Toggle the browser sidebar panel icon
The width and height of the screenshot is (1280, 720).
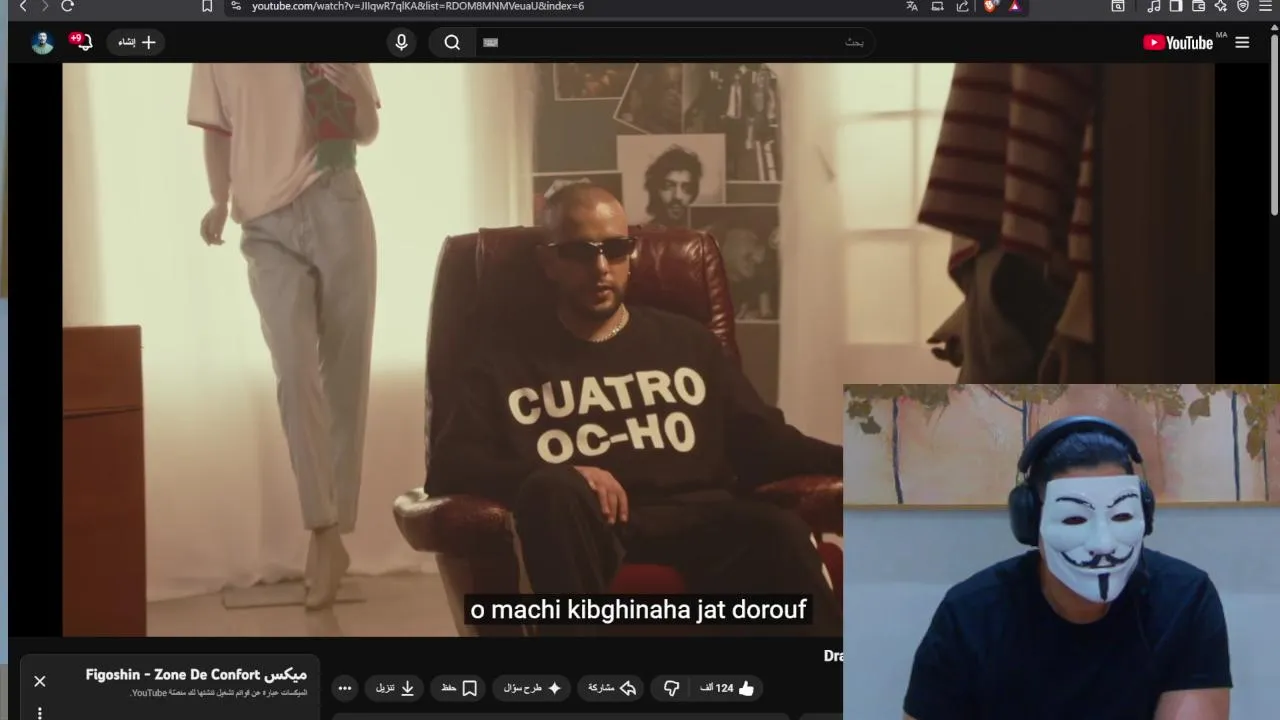pyautogui.click(x=1176, y=6)
